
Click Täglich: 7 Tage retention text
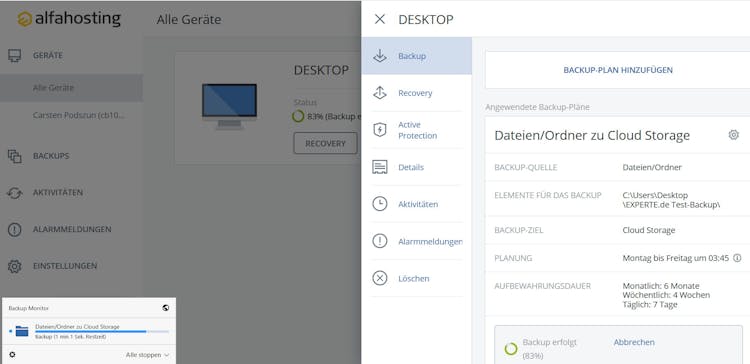650,305
